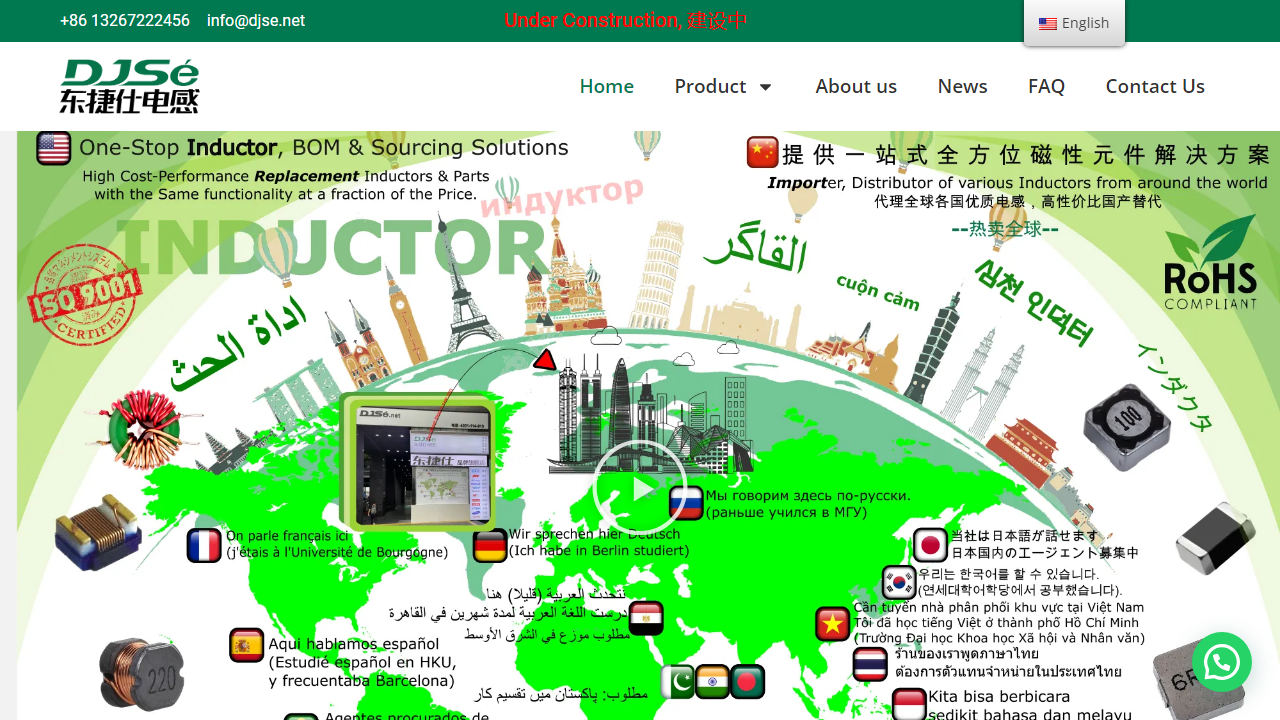Click the German flag icon
1280x720 pixels.
(490, 546)
